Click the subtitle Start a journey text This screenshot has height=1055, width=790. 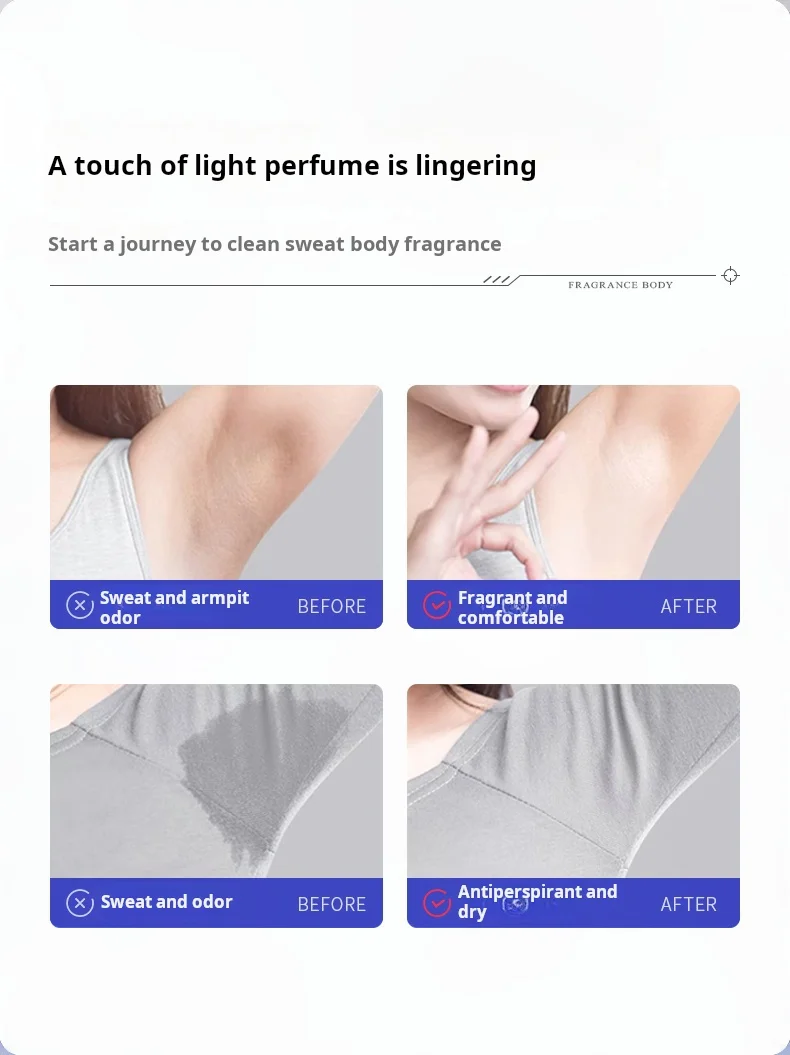(x=275, y=244)
